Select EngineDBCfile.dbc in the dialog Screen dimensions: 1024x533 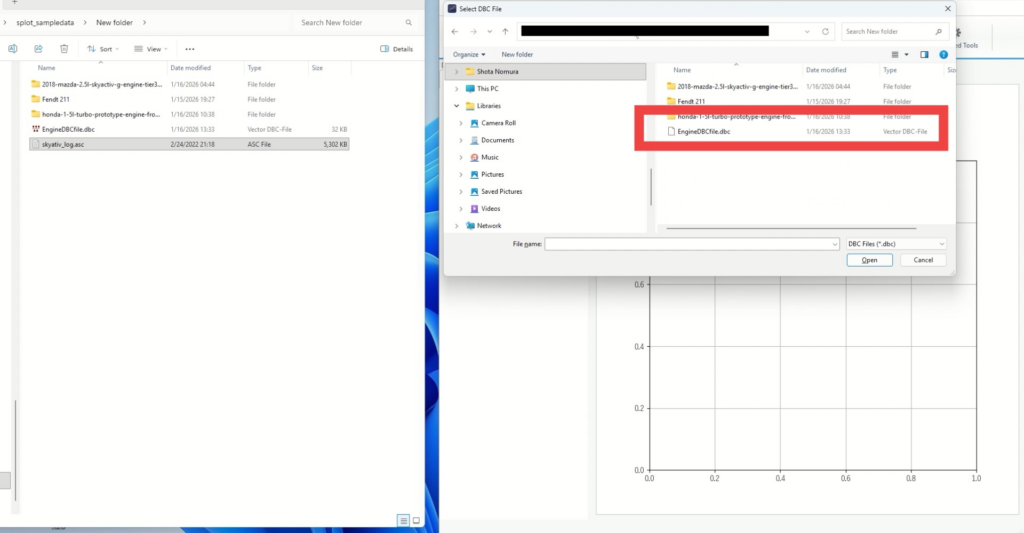click(x=703, y=132)
